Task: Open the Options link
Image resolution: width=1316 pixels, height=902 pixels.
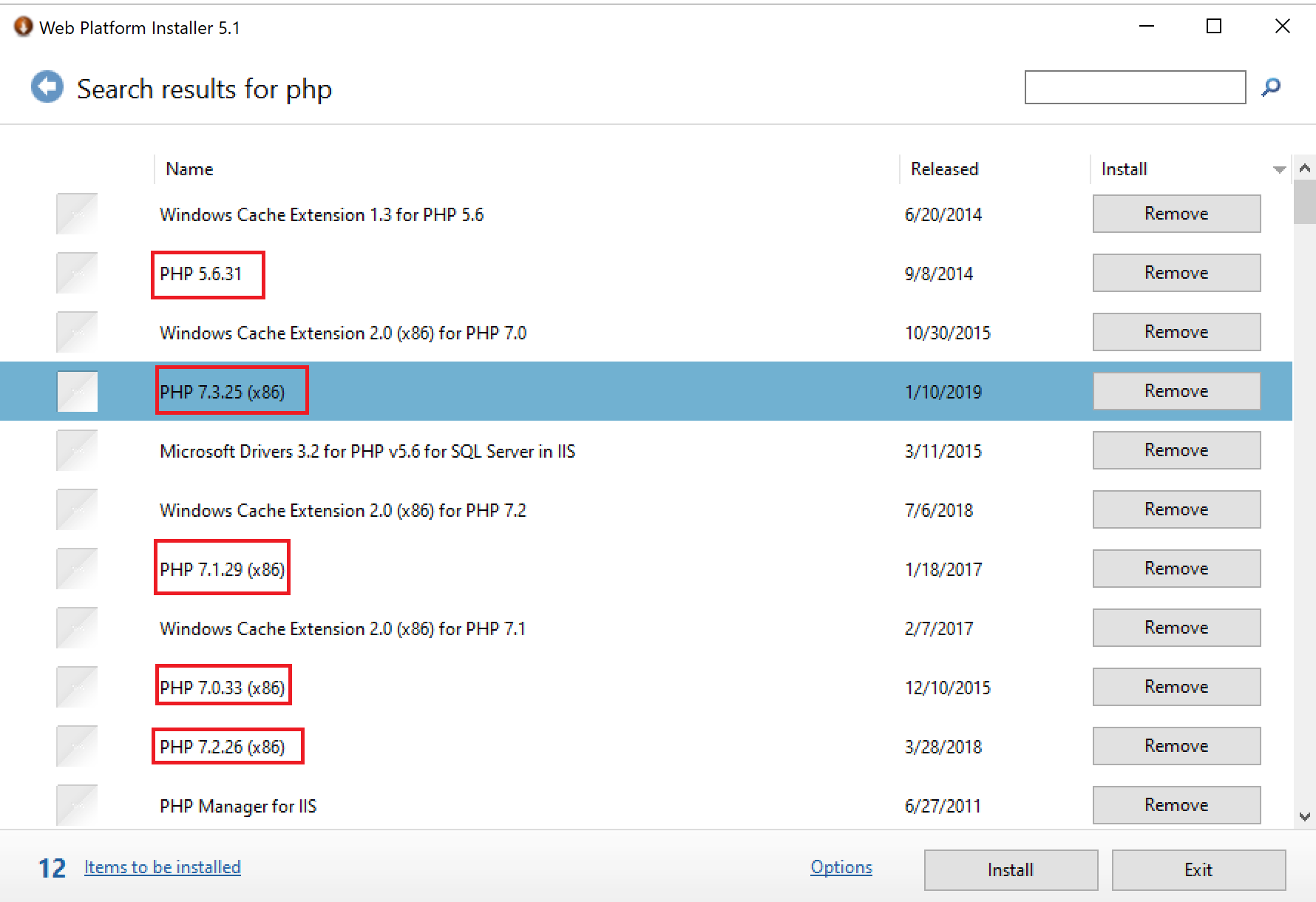Action: click(x=841, y=867)
